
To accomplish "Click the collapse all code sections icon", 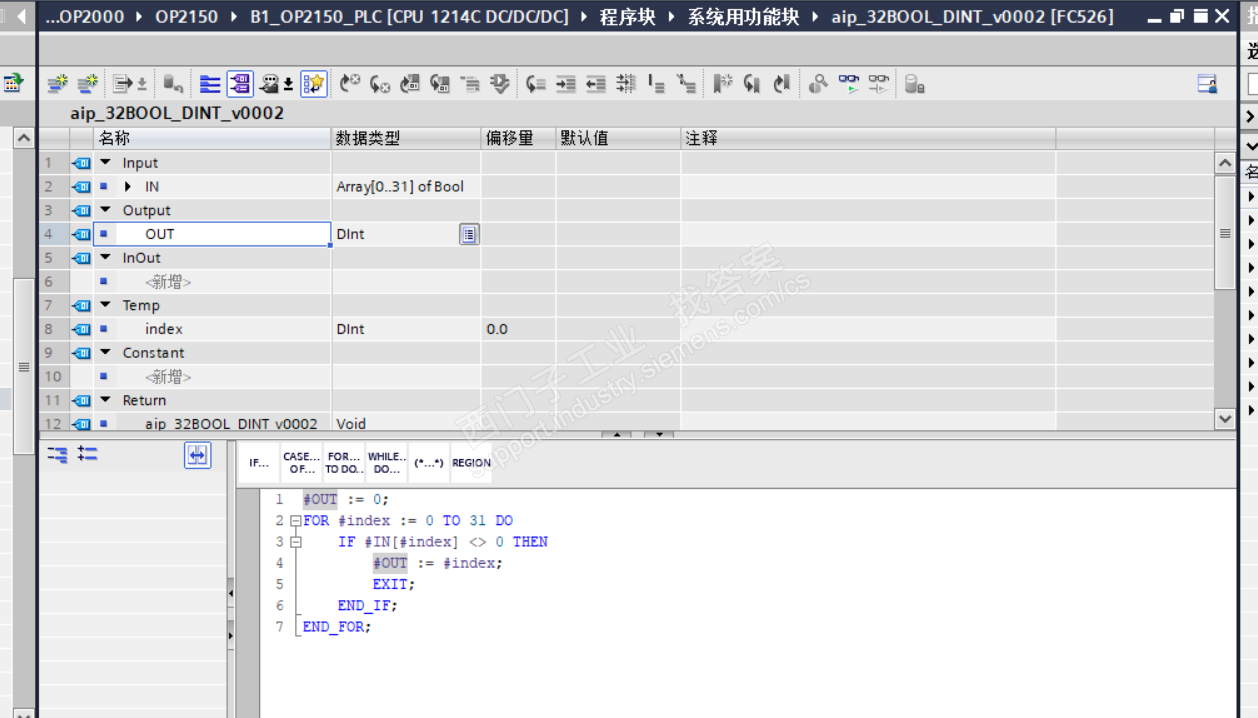I will click(x=58, y=455).
